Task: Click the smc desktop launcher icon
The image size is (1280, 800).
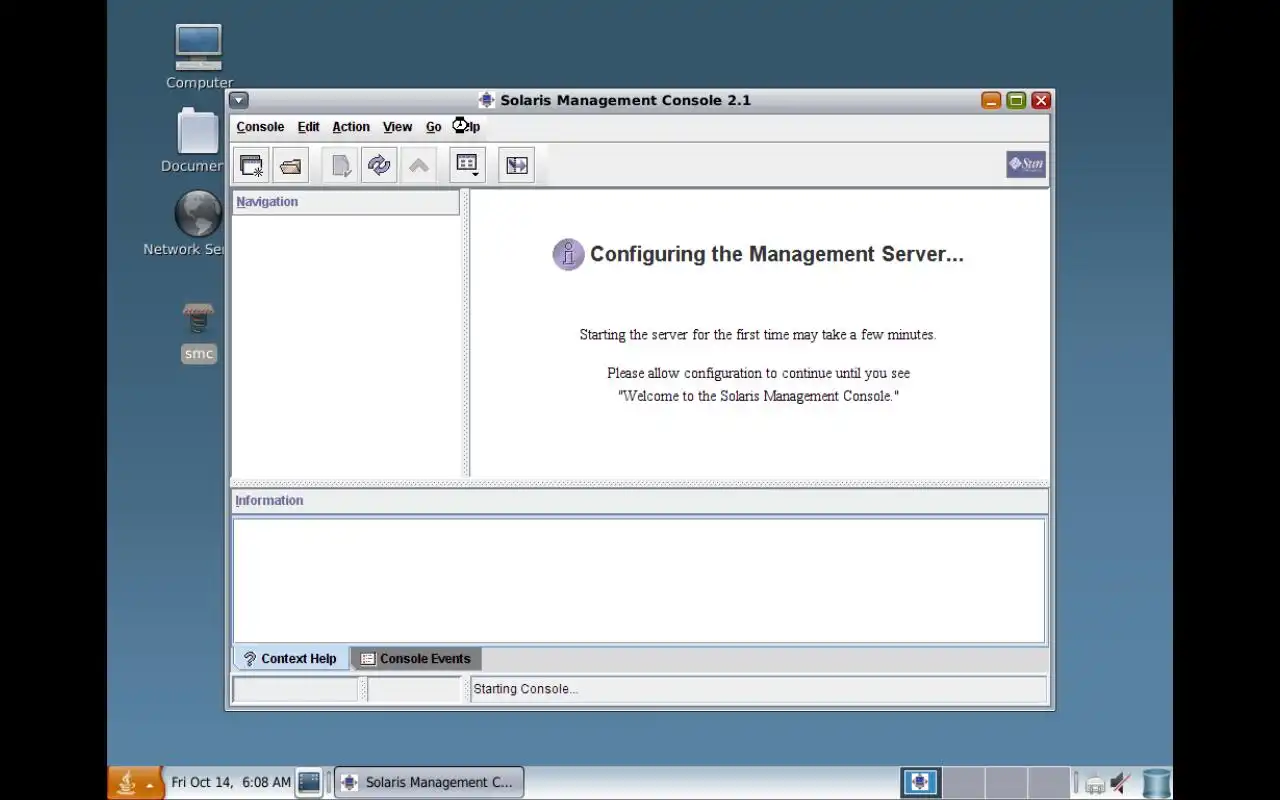Action: 198,320
